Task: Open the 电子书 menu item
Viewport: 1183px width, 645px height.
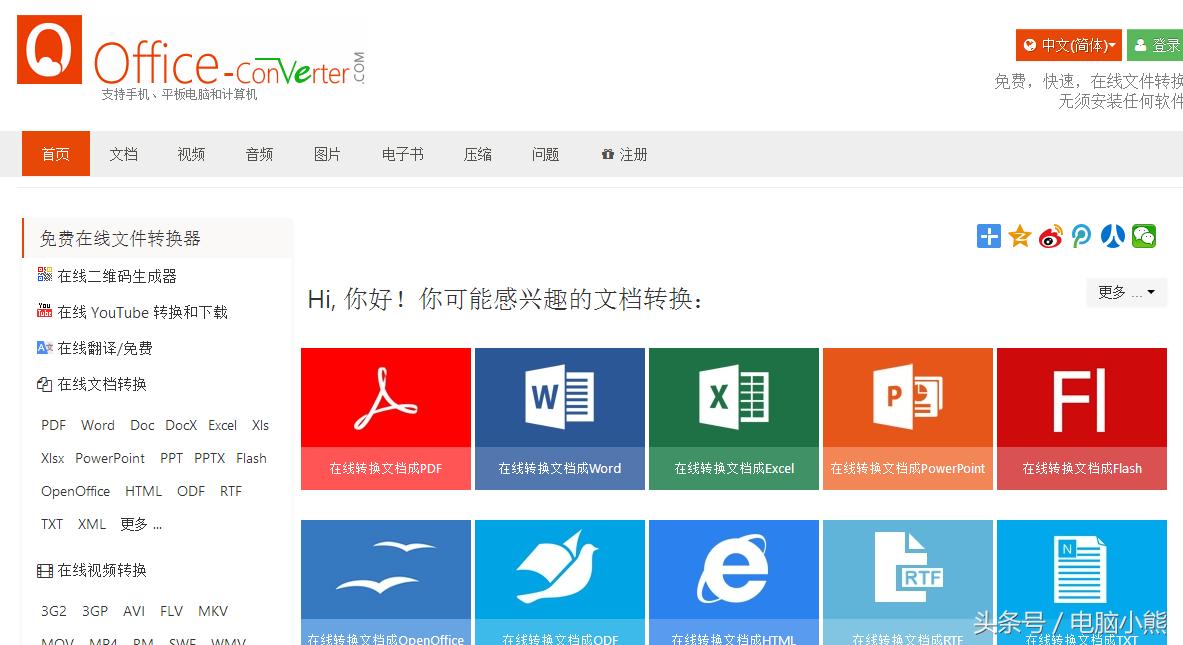Action: tap(402, 154)
